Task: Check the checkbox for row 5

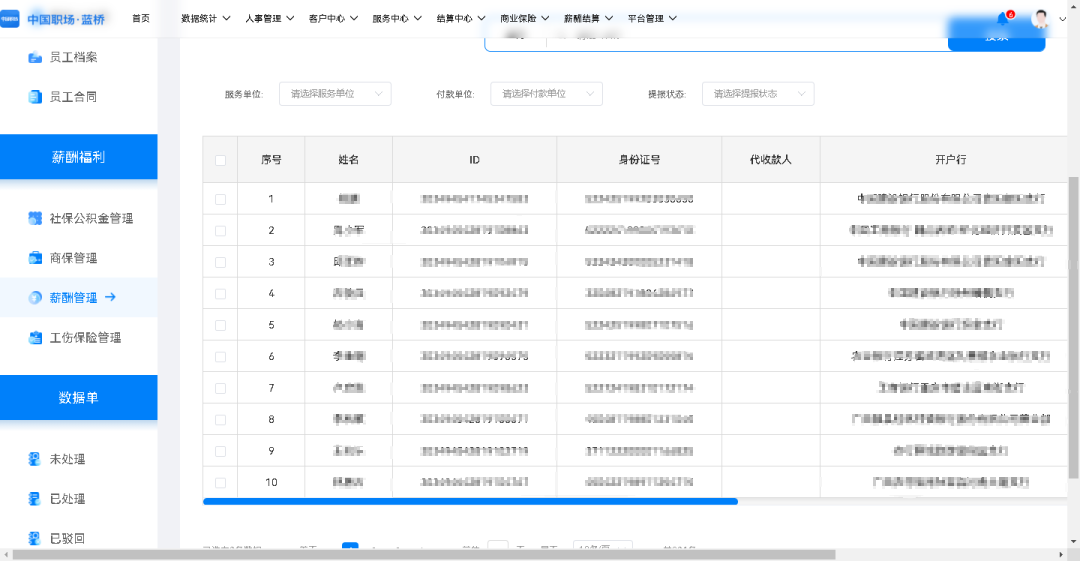Action: pyautogui.click(x=220, y=325)
